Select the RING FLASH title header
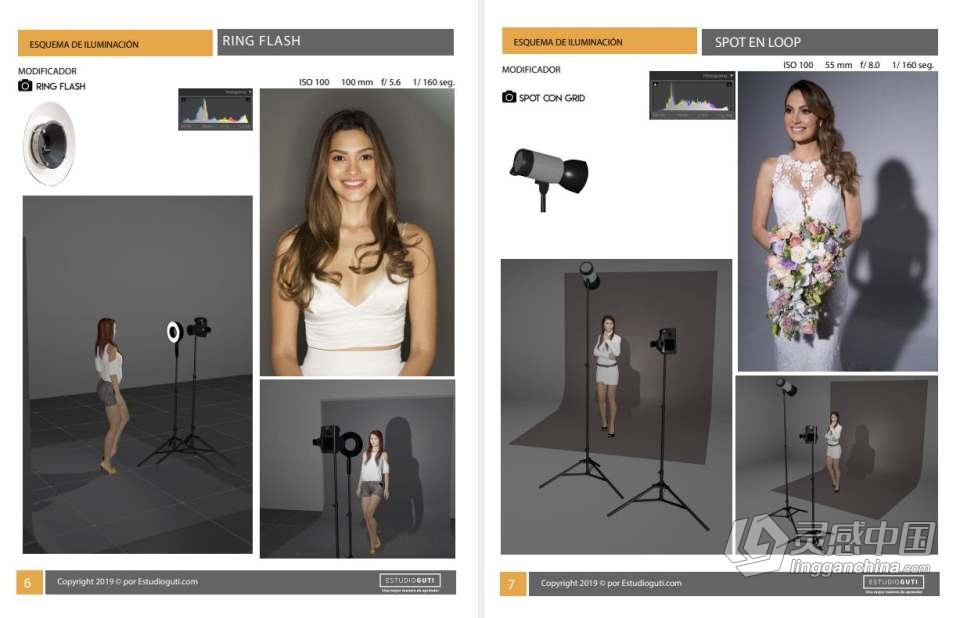 (336, 42)
